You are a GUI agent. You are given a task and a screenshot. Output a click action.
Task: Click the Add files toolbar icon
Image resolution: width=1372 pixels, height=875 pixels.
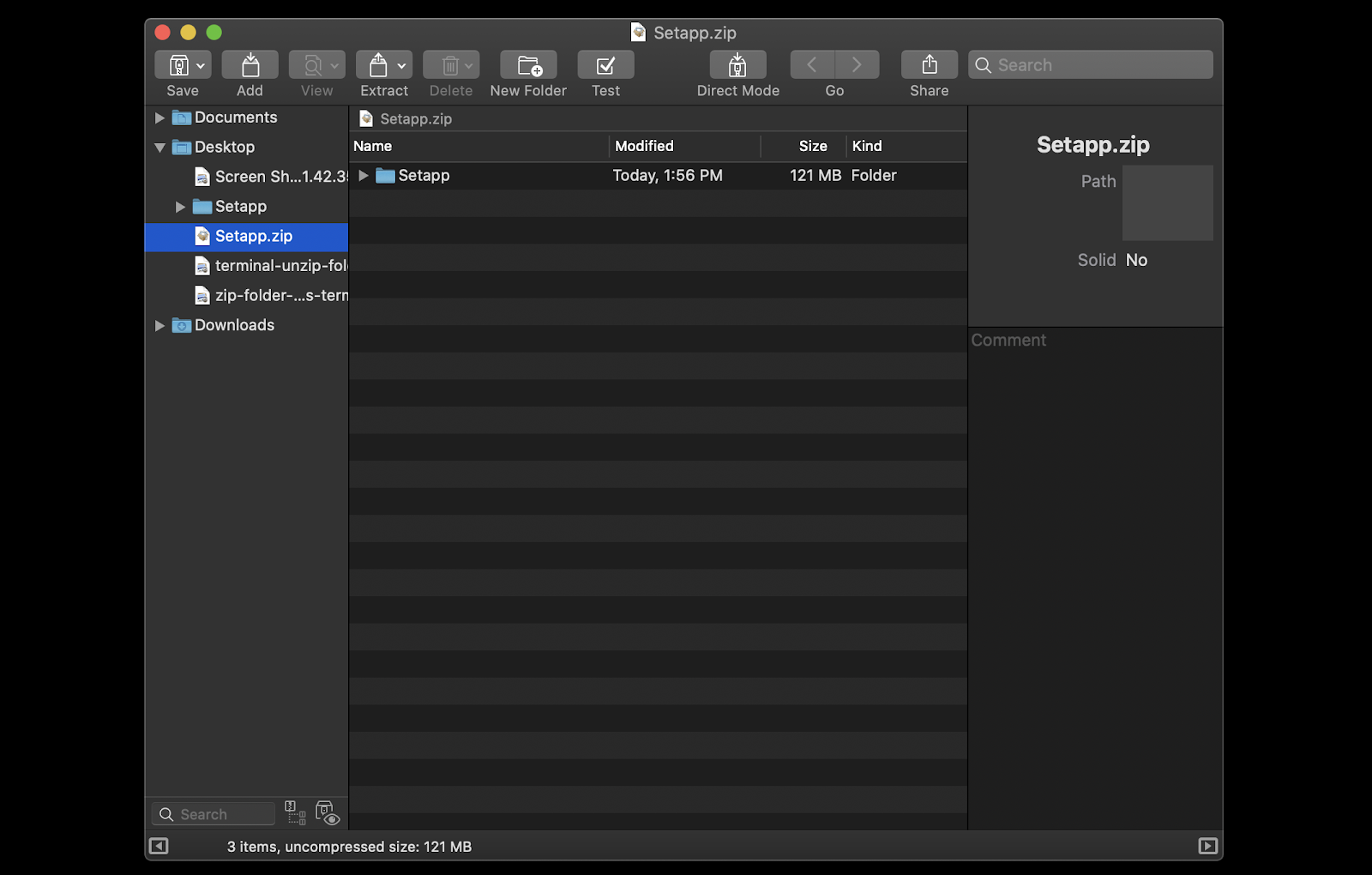click(x=250, y=65)
